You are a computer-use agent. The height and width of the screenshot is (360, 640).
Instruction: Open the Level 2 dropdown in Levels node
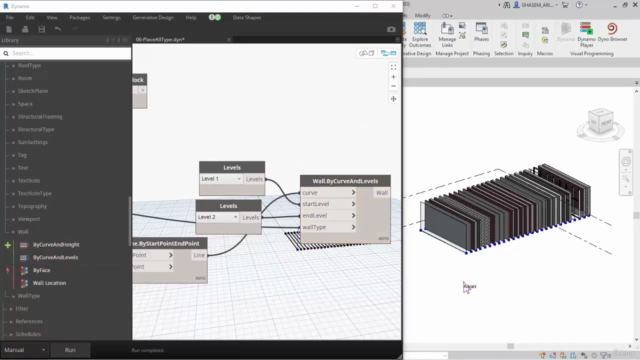coord(218,217)
